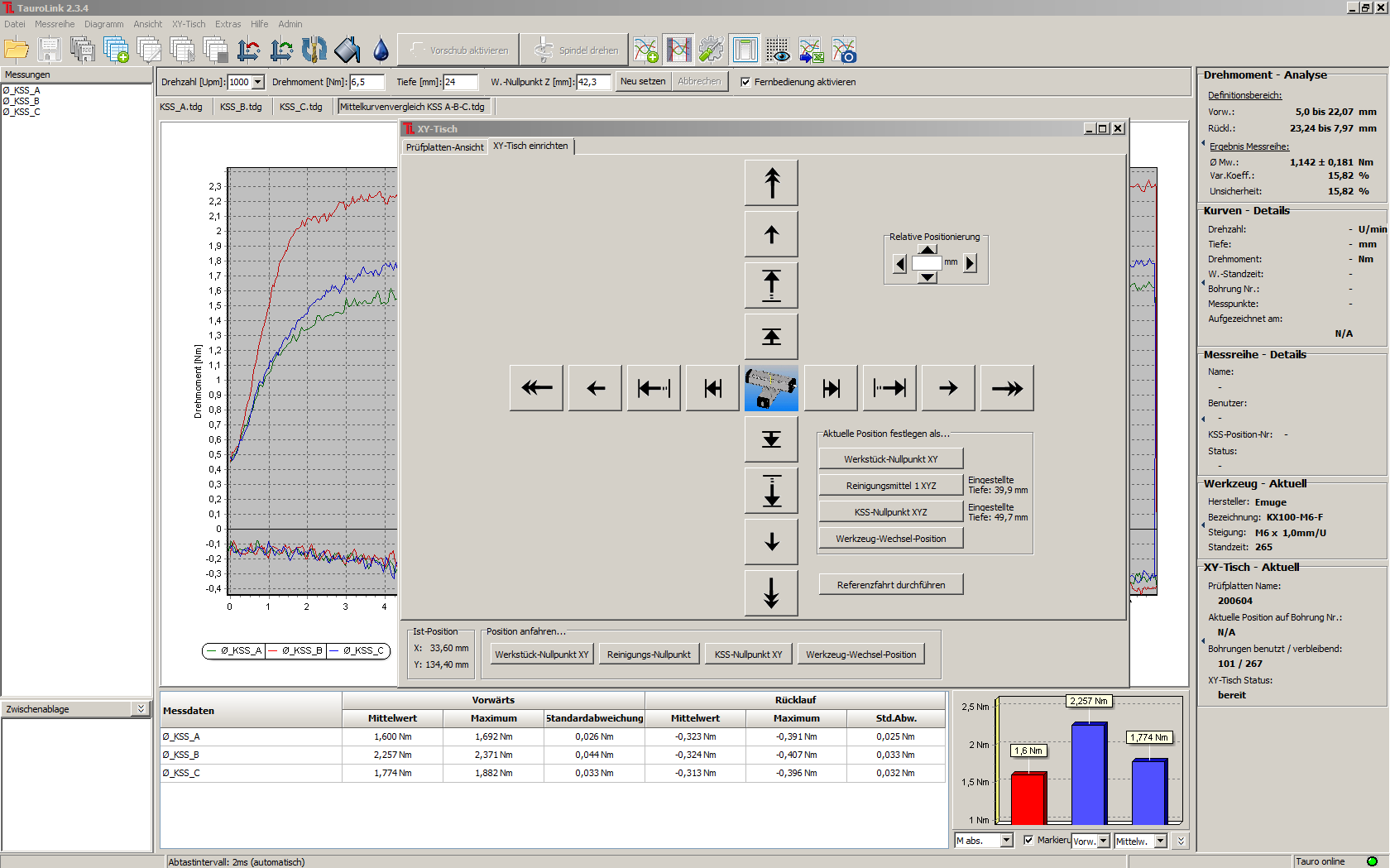This screenshot has height=868, width=1390.
Task: Click the grid view eye icon
Action: 778,50
